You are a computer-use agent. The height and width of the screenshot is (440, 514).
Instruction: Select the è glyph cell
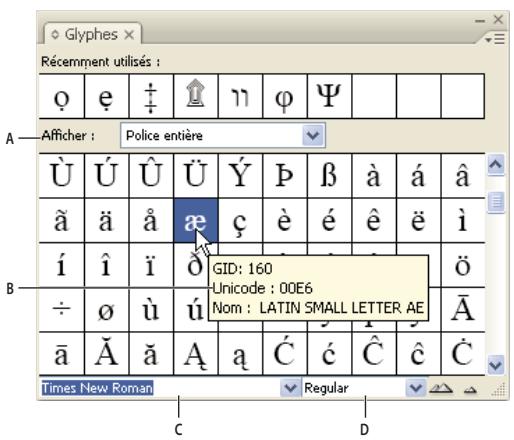point(285,220)
